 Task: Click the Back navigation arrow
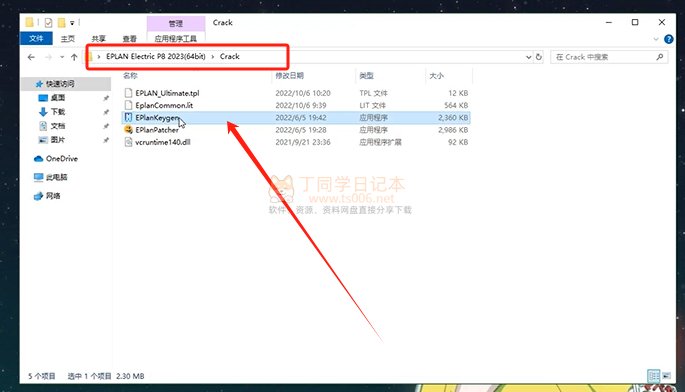click(x=31, y=57)
